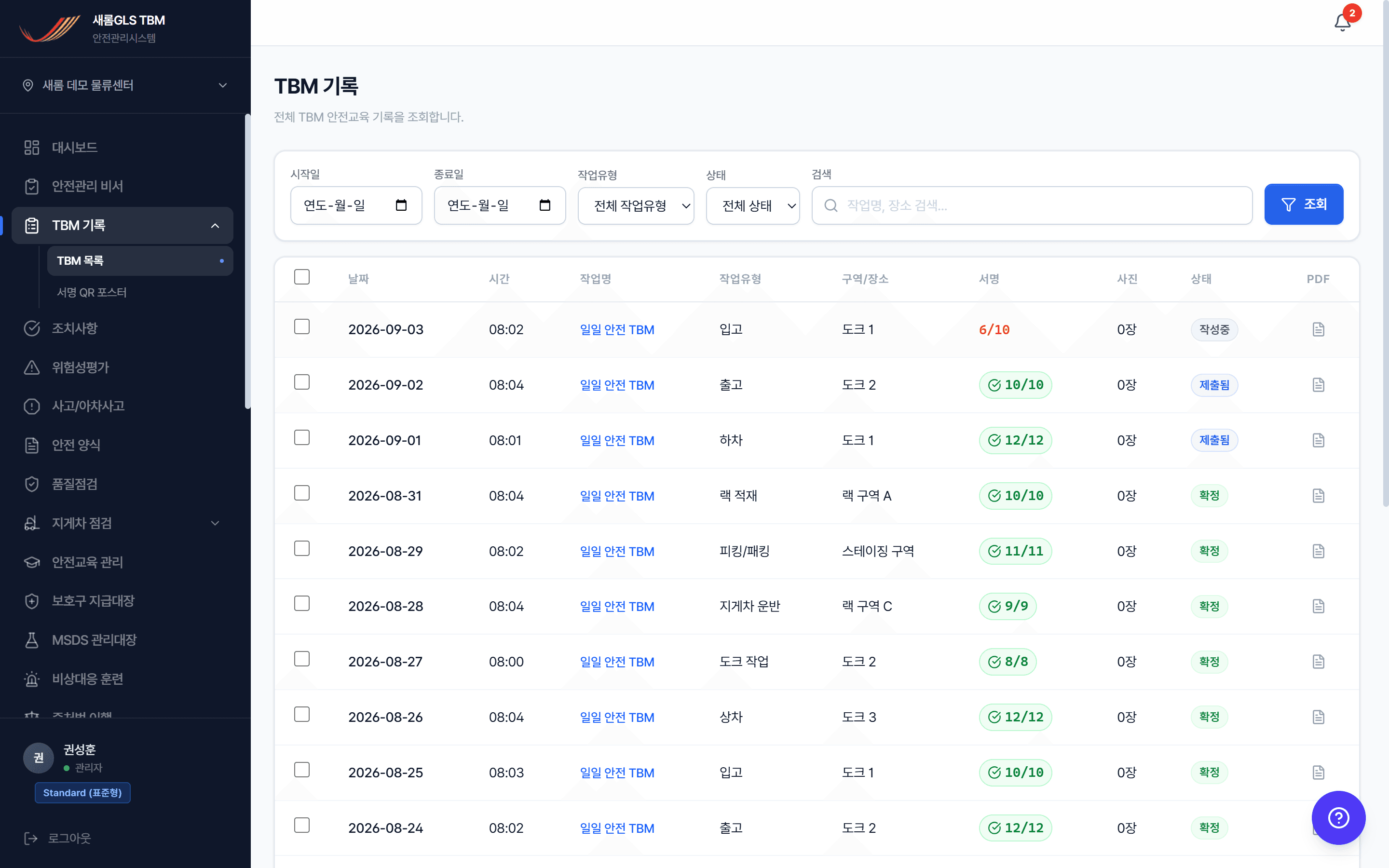Check the 2026-09-02 row checkbox
This screenshot has height=868, width=1389.
tap(302, 382)
